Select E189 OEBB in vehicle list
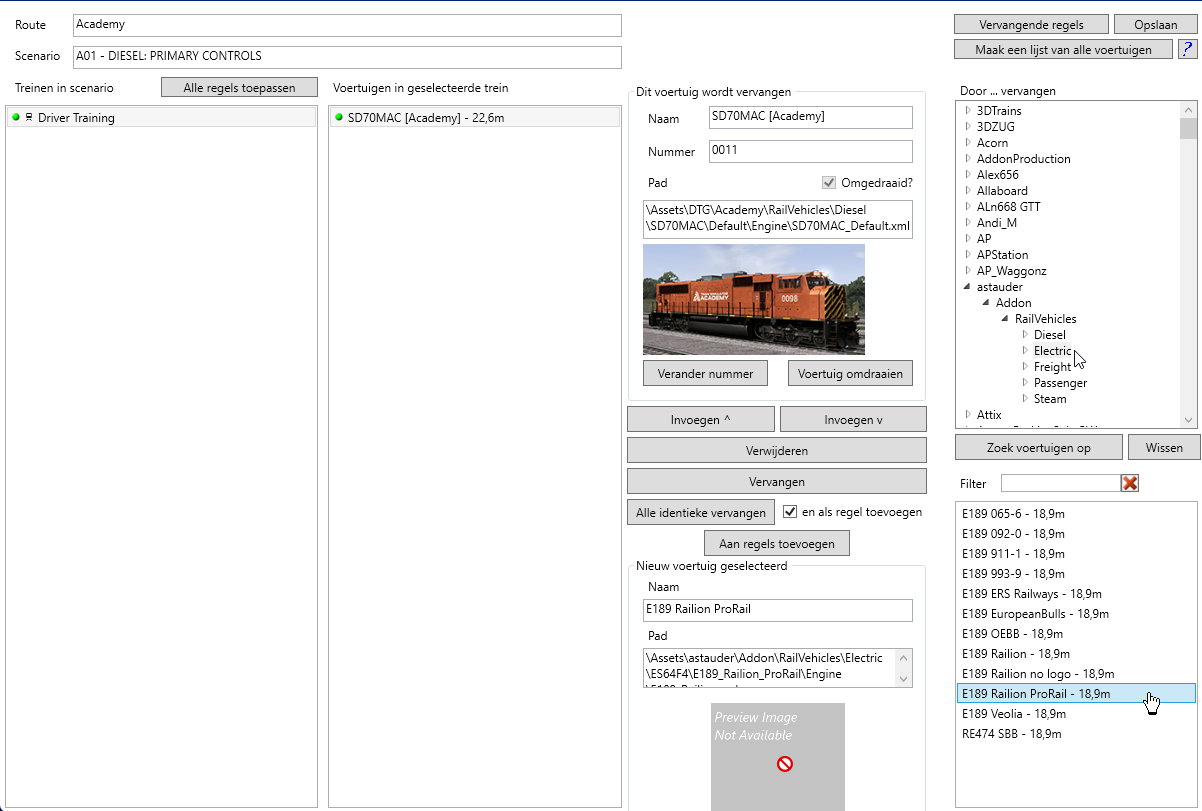The image size is (1202, 811). click(x=1076, y=634)
